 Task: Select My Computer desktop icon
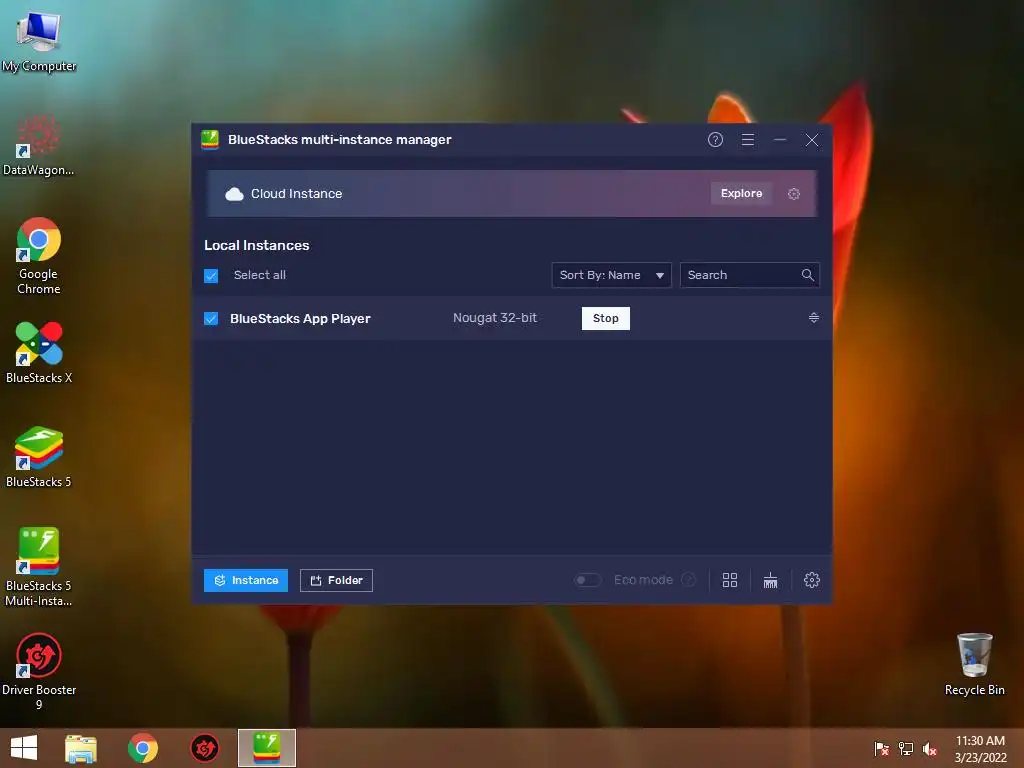[x=39, y=41]
